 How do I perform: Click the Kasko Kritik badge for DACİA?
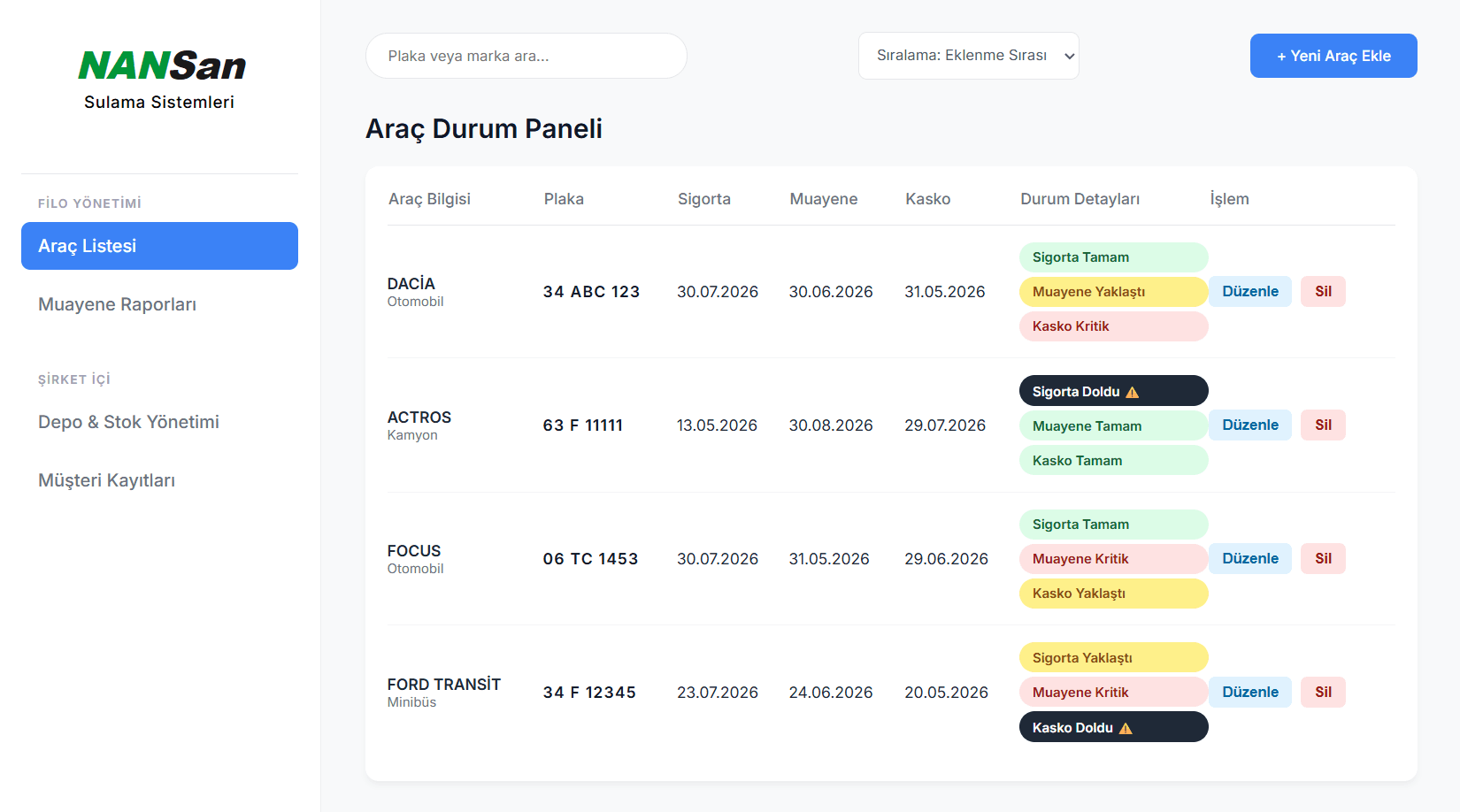point(1114,326)
